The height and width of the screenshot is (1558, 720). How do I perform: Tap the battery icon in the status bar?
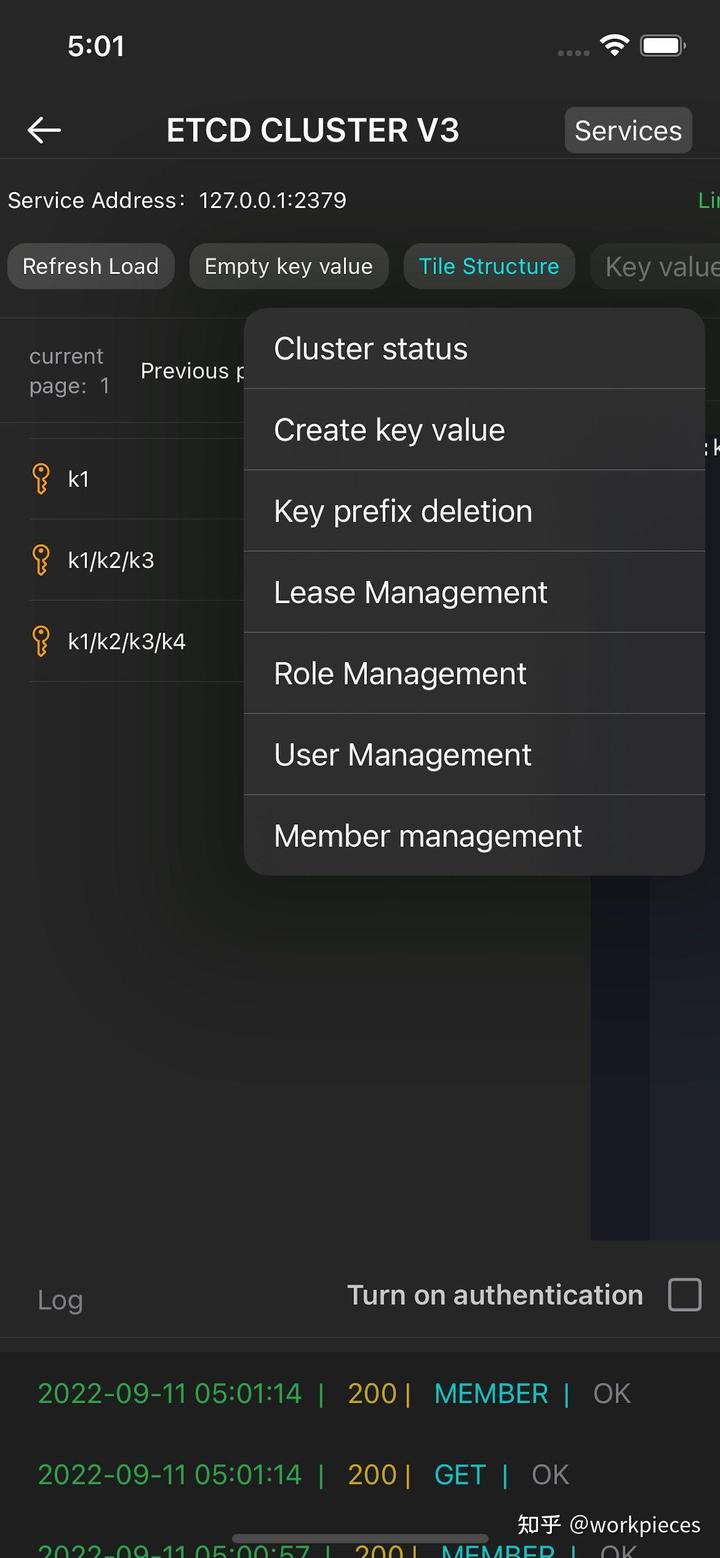coord(663,44)
